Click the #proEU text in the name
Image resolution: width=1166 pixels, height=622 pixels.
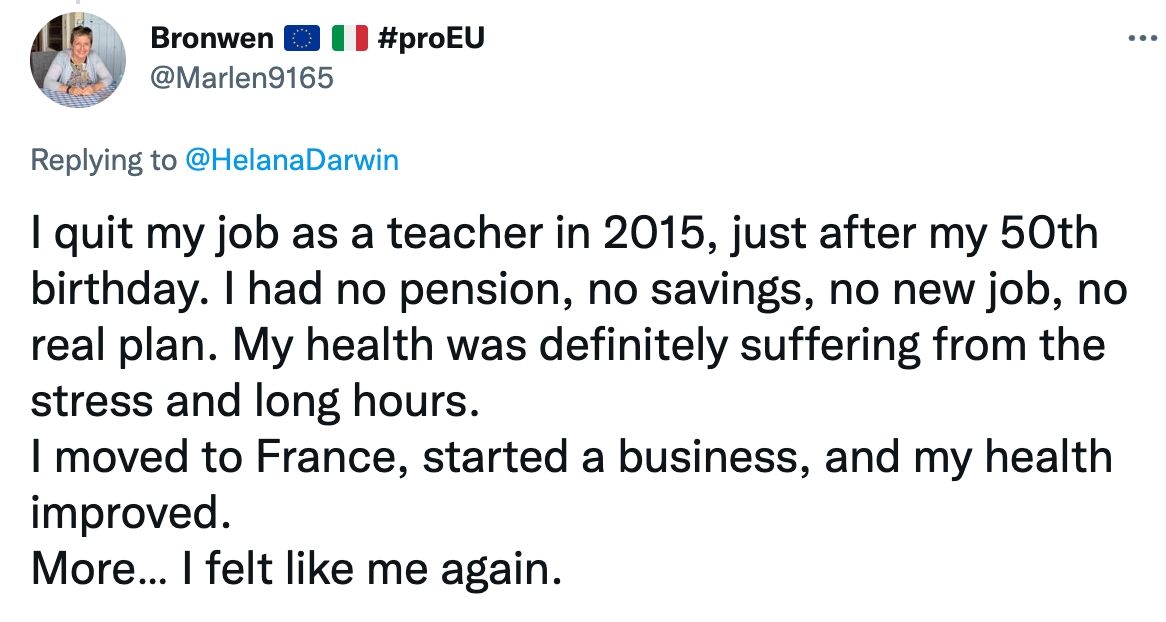pyautogui.click(x=432, y=39)
